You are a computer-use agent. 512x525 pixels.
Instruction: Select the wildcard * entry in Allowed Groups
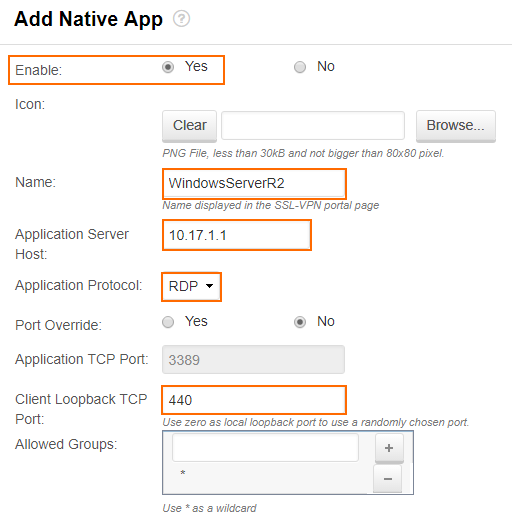click(183, 473)
